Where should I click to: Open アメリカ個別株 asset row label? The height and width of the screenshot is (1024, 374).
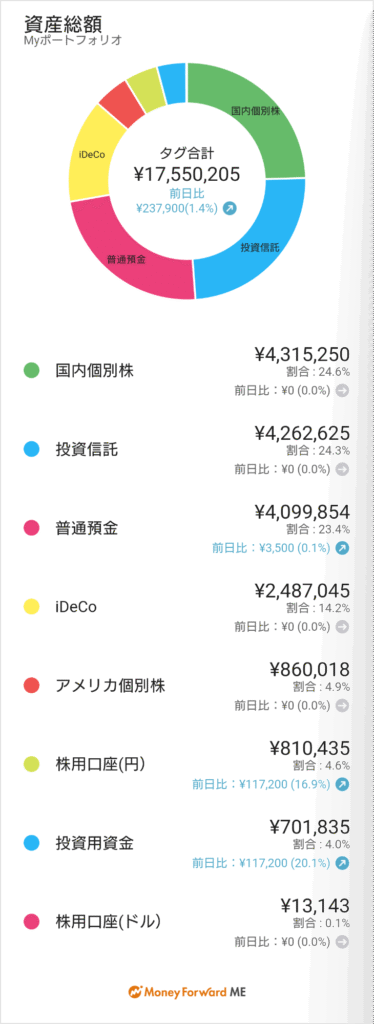[x=110, y=686]
